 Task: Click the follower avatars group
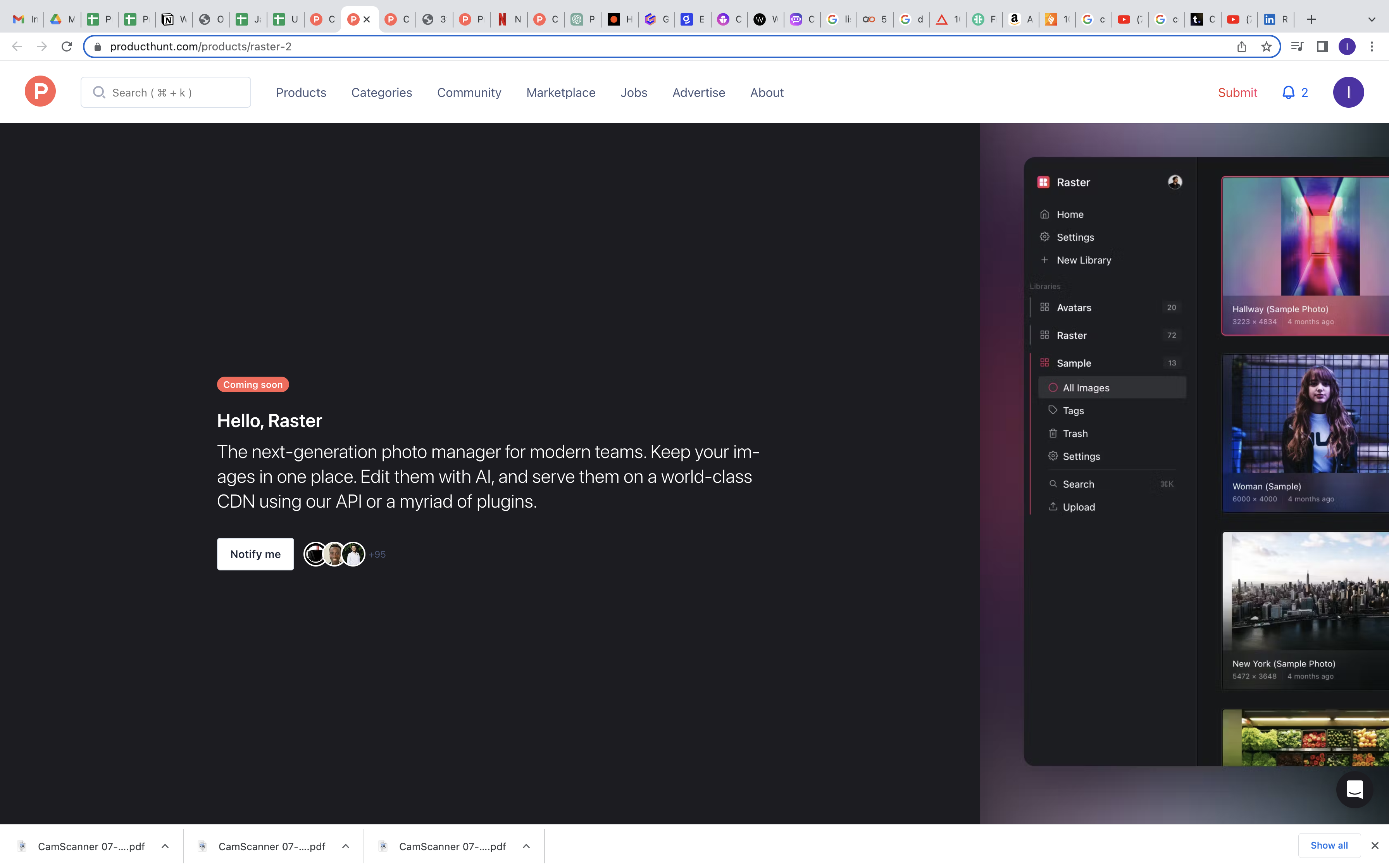[334, 555]
